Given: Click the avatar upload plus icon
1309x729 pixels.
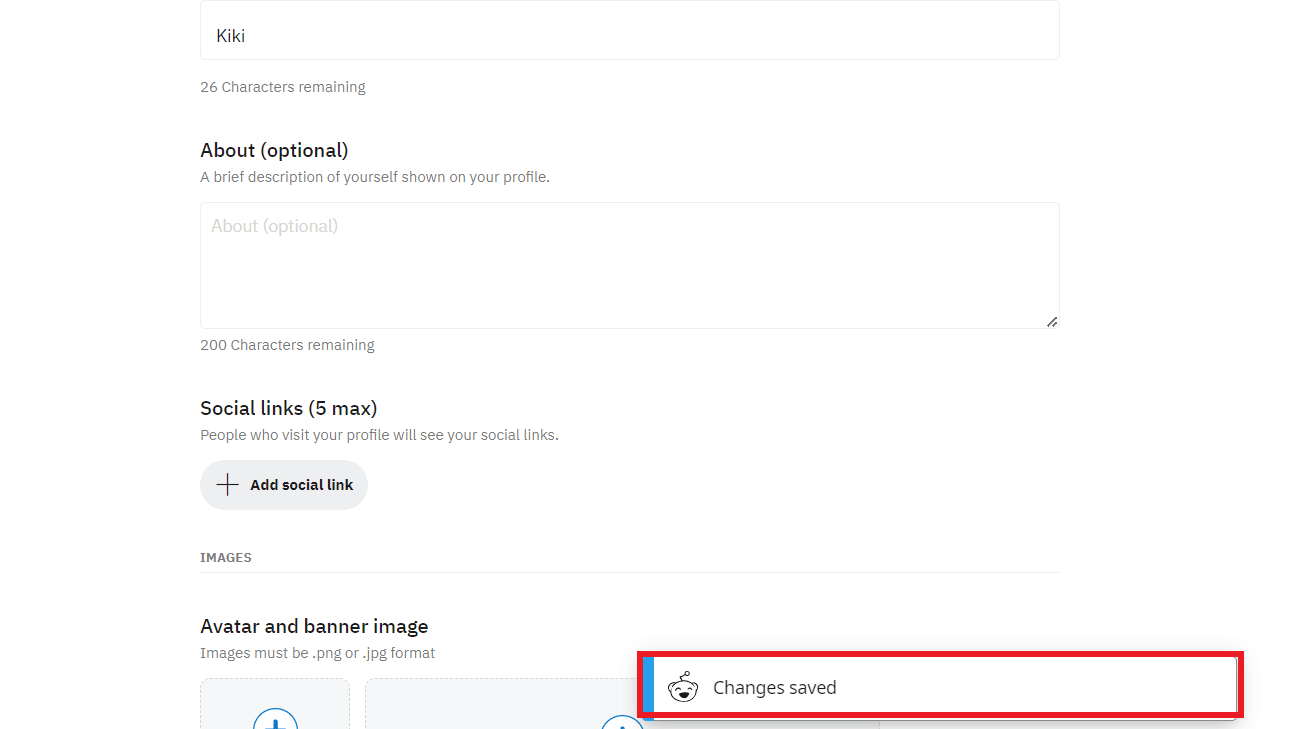Looking at the screenshot, I should click(275, 719).
